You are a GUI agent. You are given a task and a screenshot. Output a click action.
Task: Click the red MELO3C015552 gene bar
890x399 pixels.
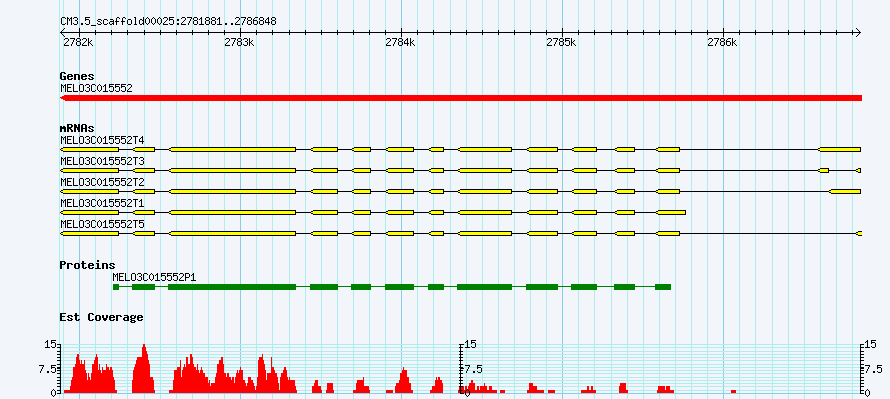click(461, 98)
